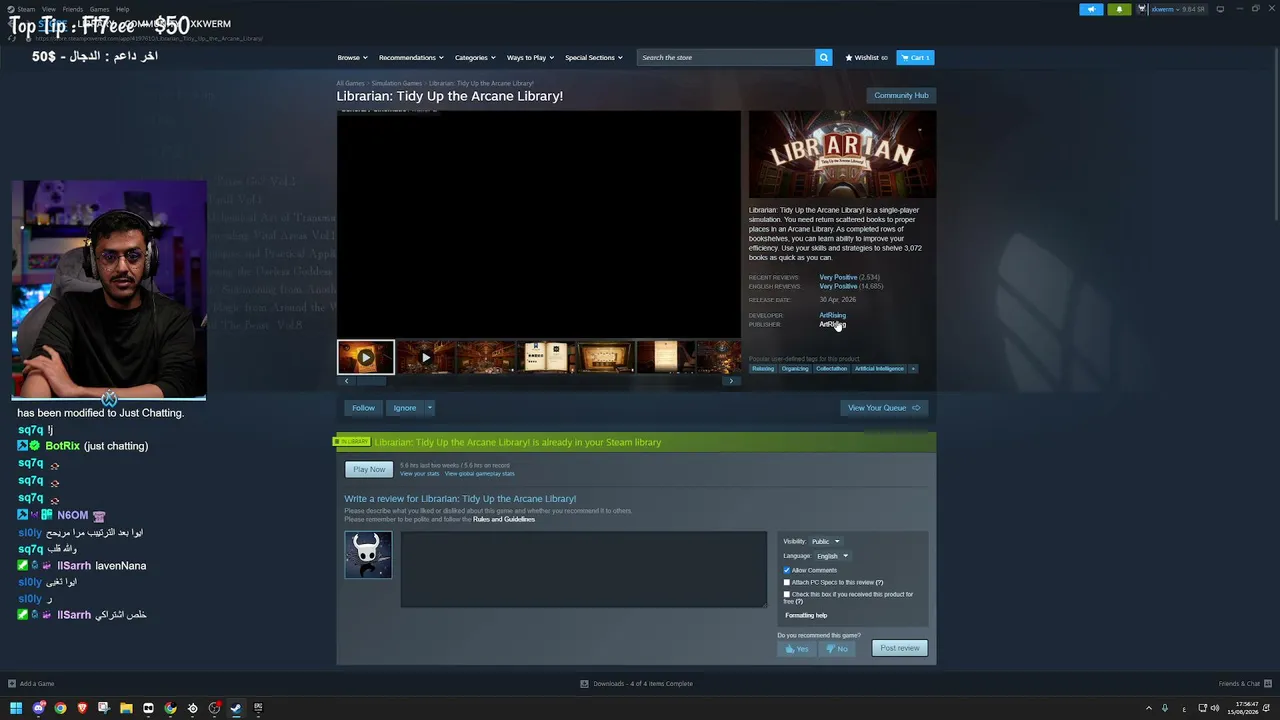Open the review Language English dropdown
The image size is (1280, 720).
[832, 556]
